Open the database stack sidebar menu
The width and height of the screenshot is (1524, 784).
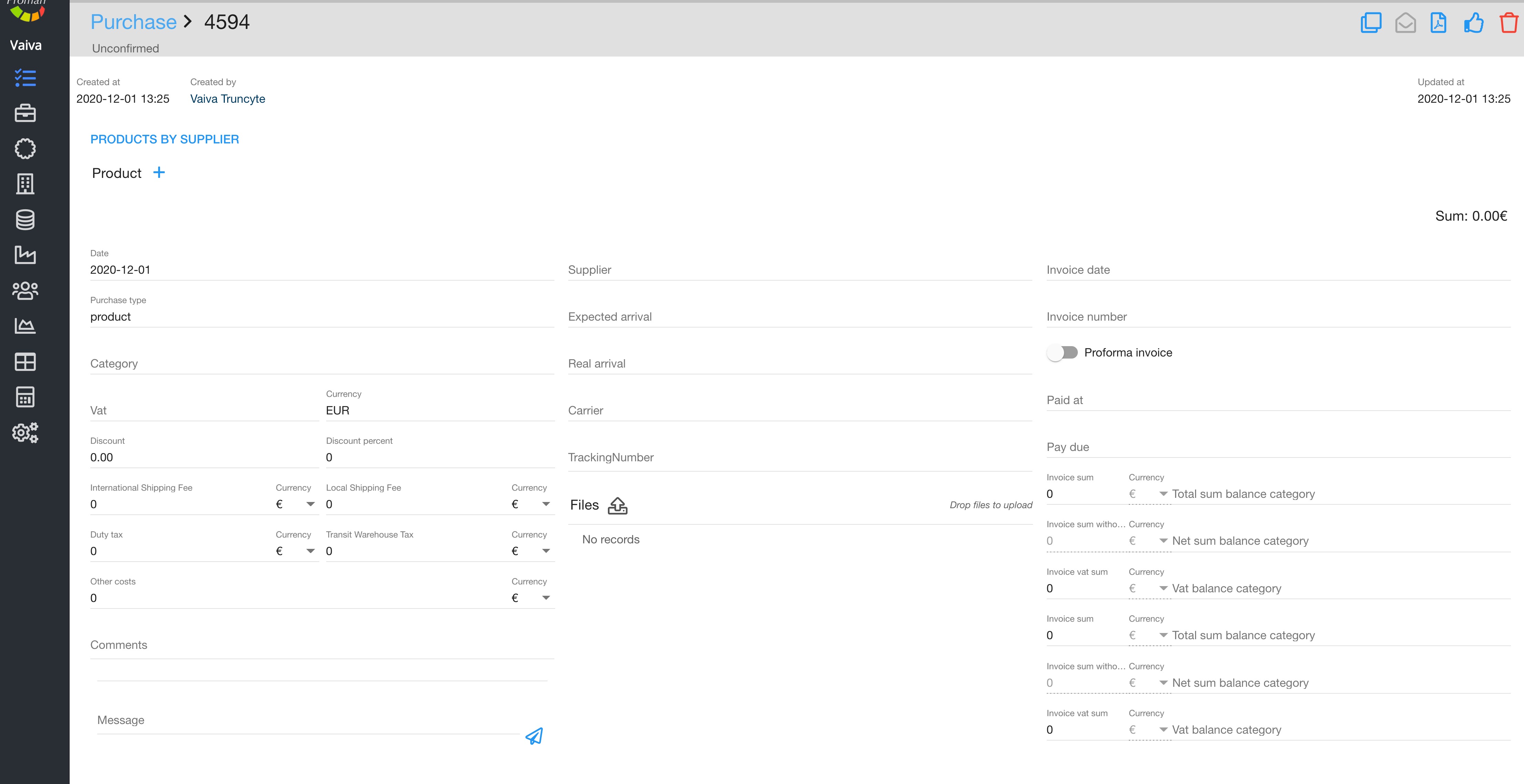click(x=25, y=220)
